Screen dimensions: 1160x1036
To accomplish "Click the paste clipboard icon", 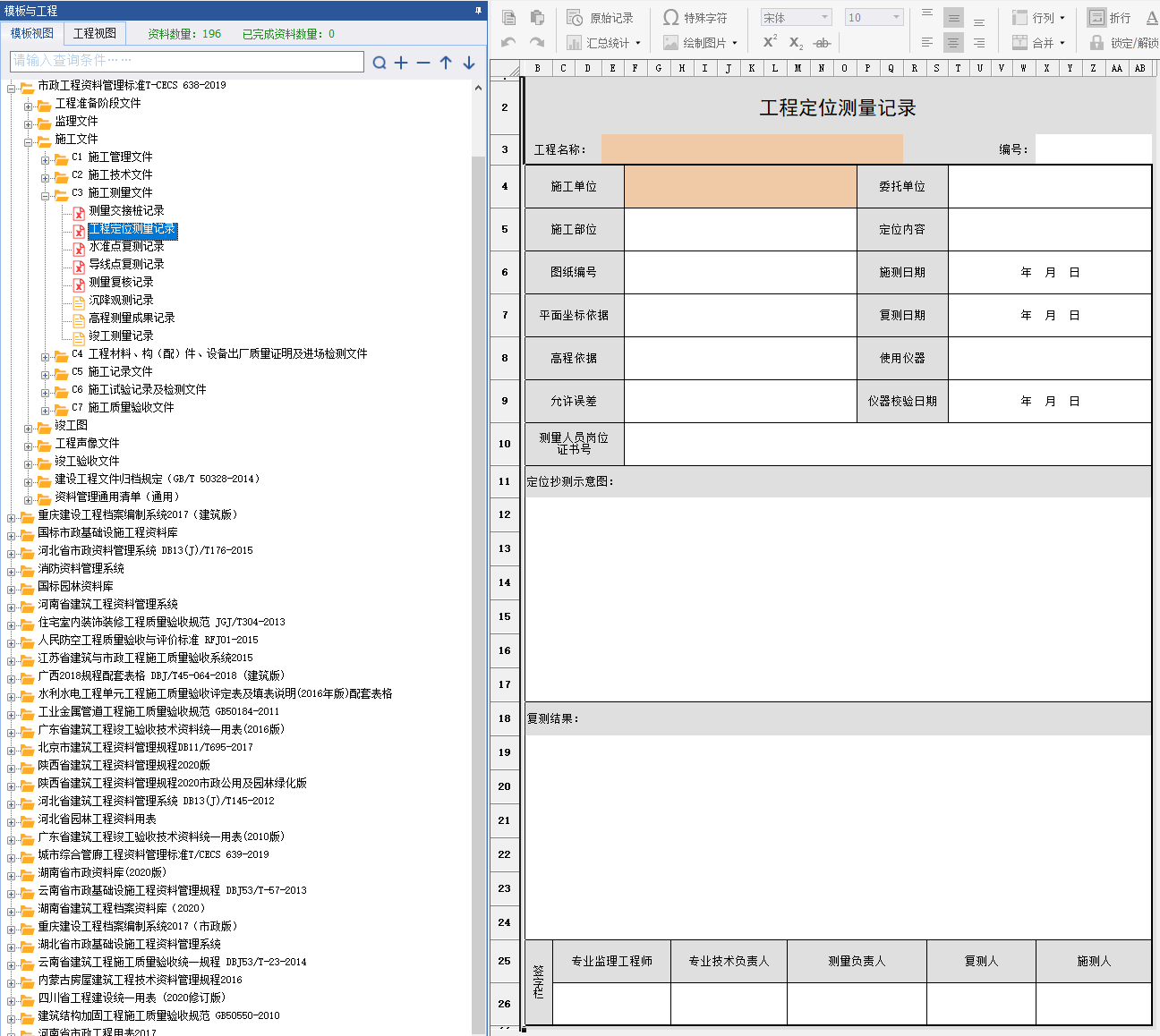I will click(x=537, y=17).
